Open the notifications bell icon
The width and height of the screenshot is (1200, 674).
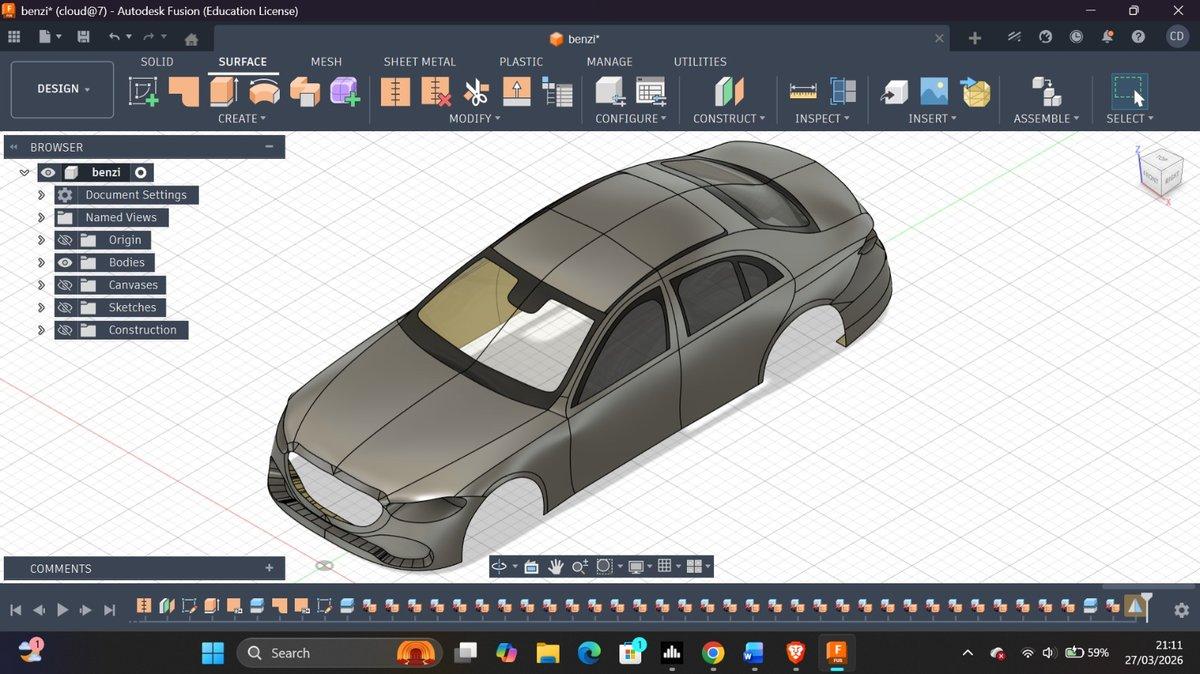point(1107,37)
